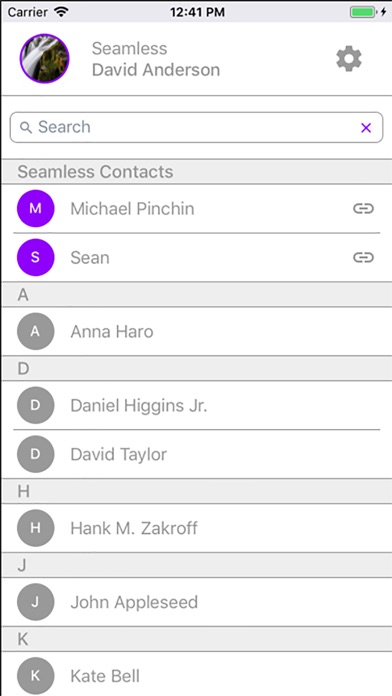
Task: Tap the magnifying glass search icon
Action: [26, 128]
